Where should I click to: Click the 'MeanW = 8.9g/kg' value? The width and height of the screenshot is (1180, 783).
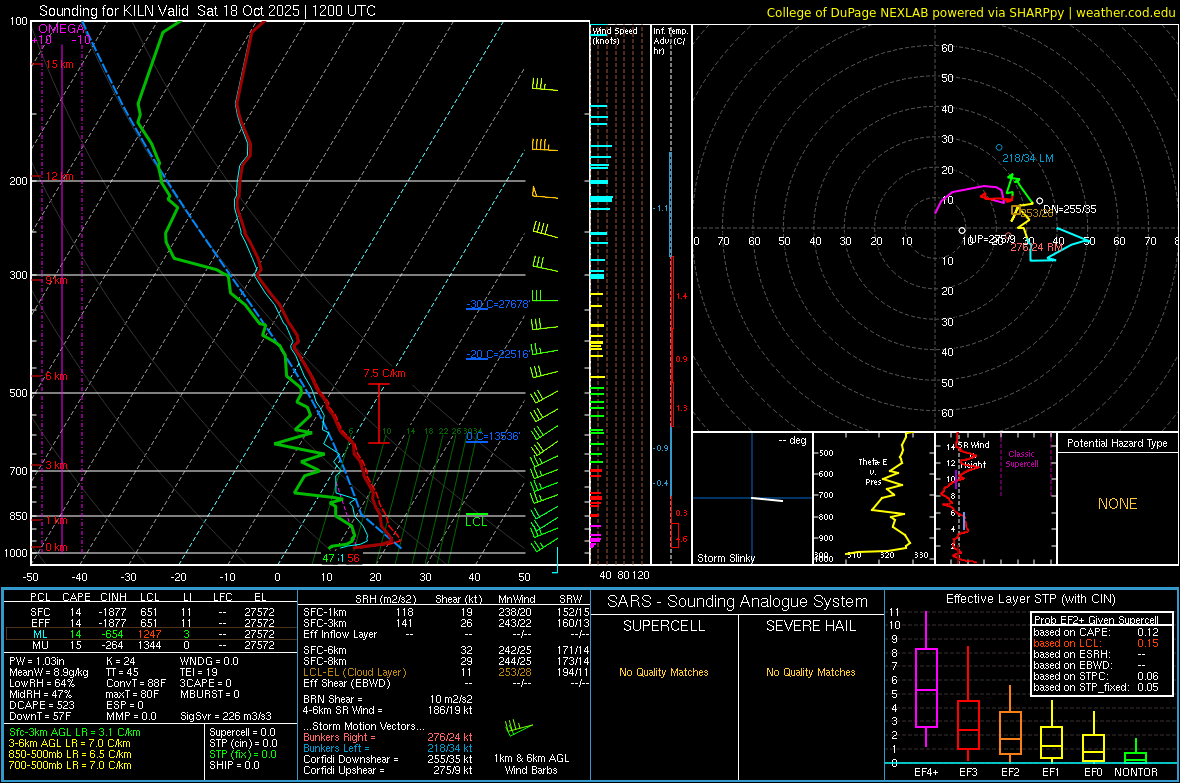click(x=48, y=672)
